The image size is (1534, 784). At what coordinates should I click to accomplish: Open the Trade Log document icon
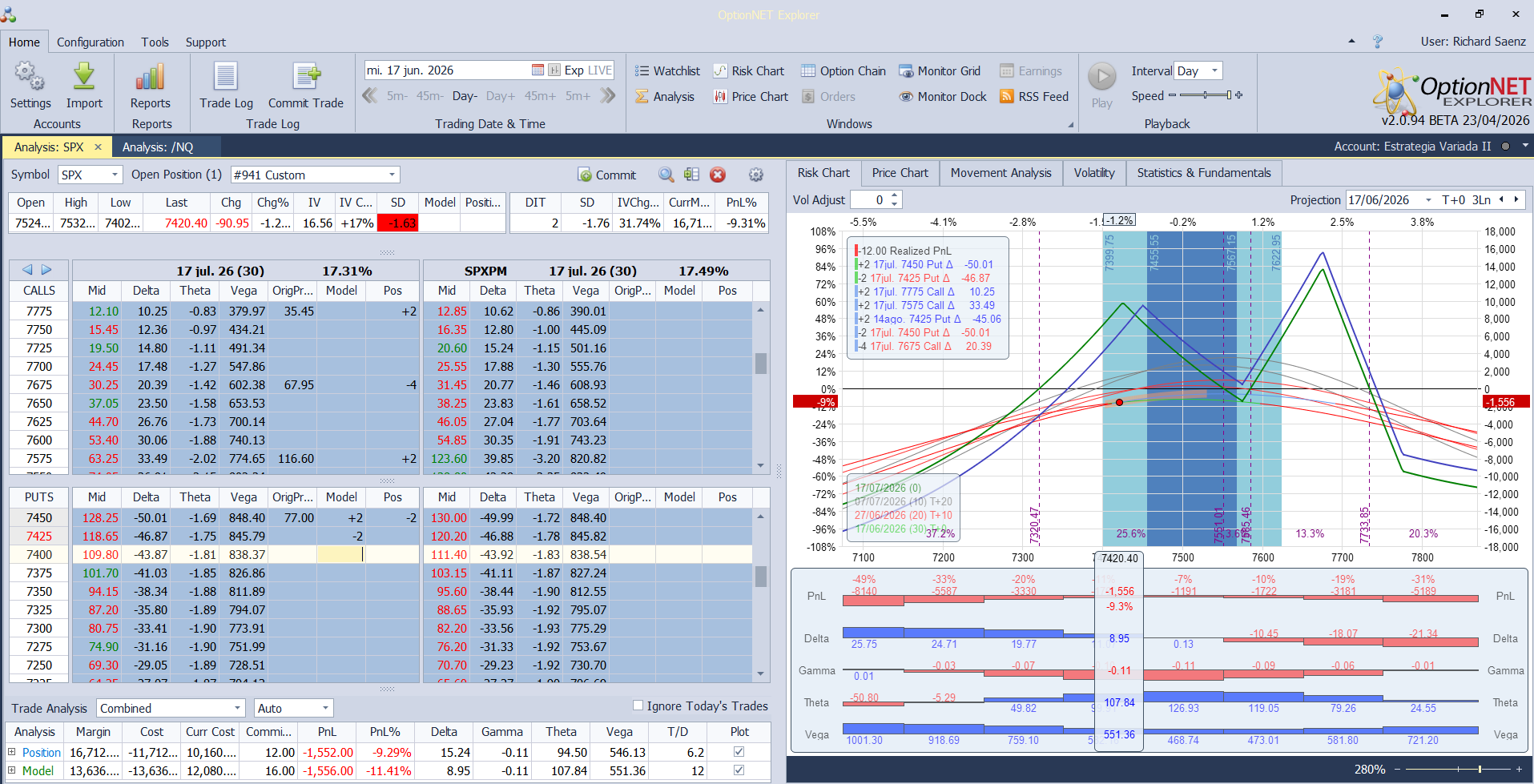pyautogui.click(x=226, y=77)
